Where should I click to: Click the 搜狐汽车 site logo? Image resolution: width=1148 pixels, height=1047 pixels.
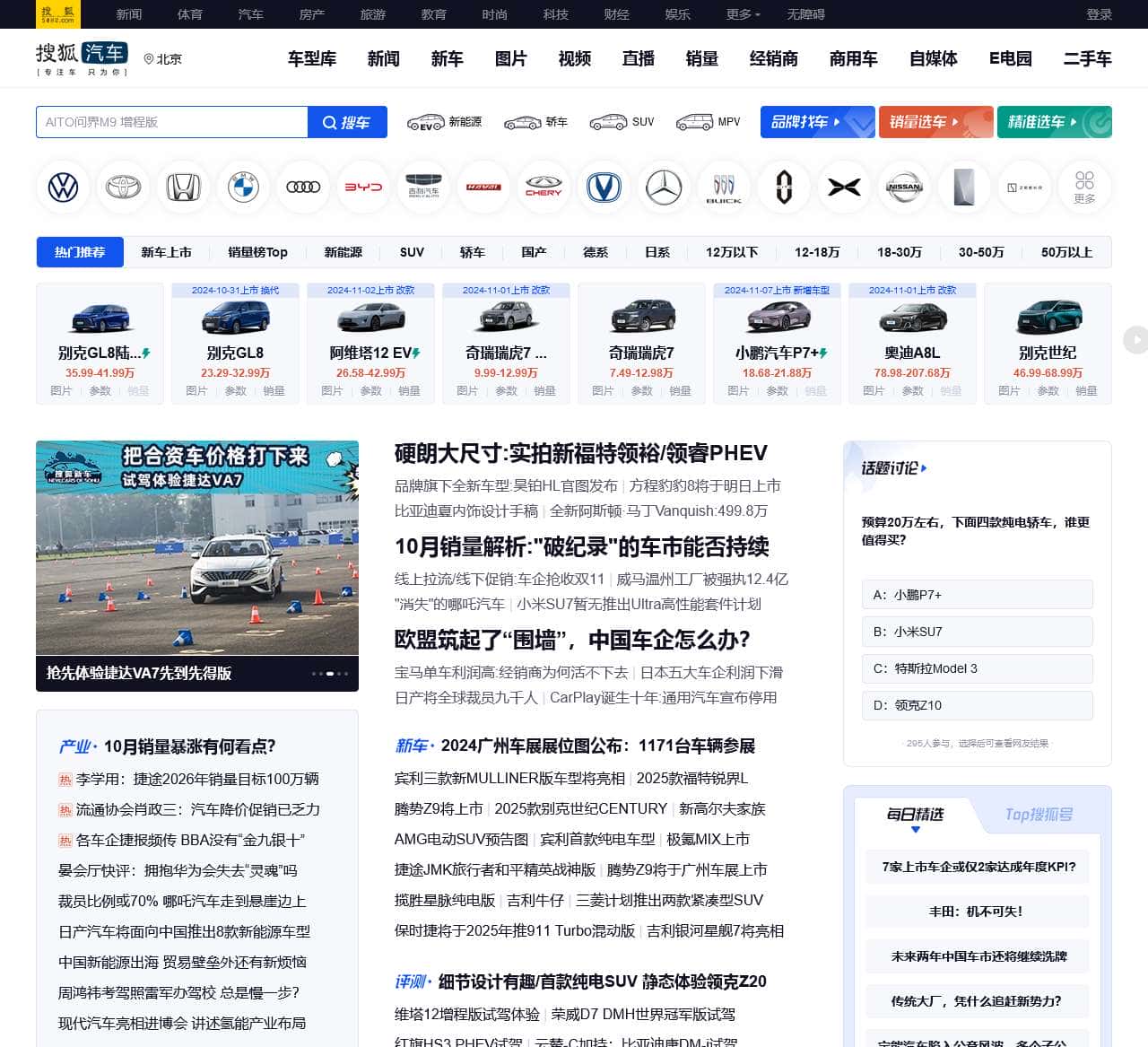pyautogui.click(x=82, y=58)
